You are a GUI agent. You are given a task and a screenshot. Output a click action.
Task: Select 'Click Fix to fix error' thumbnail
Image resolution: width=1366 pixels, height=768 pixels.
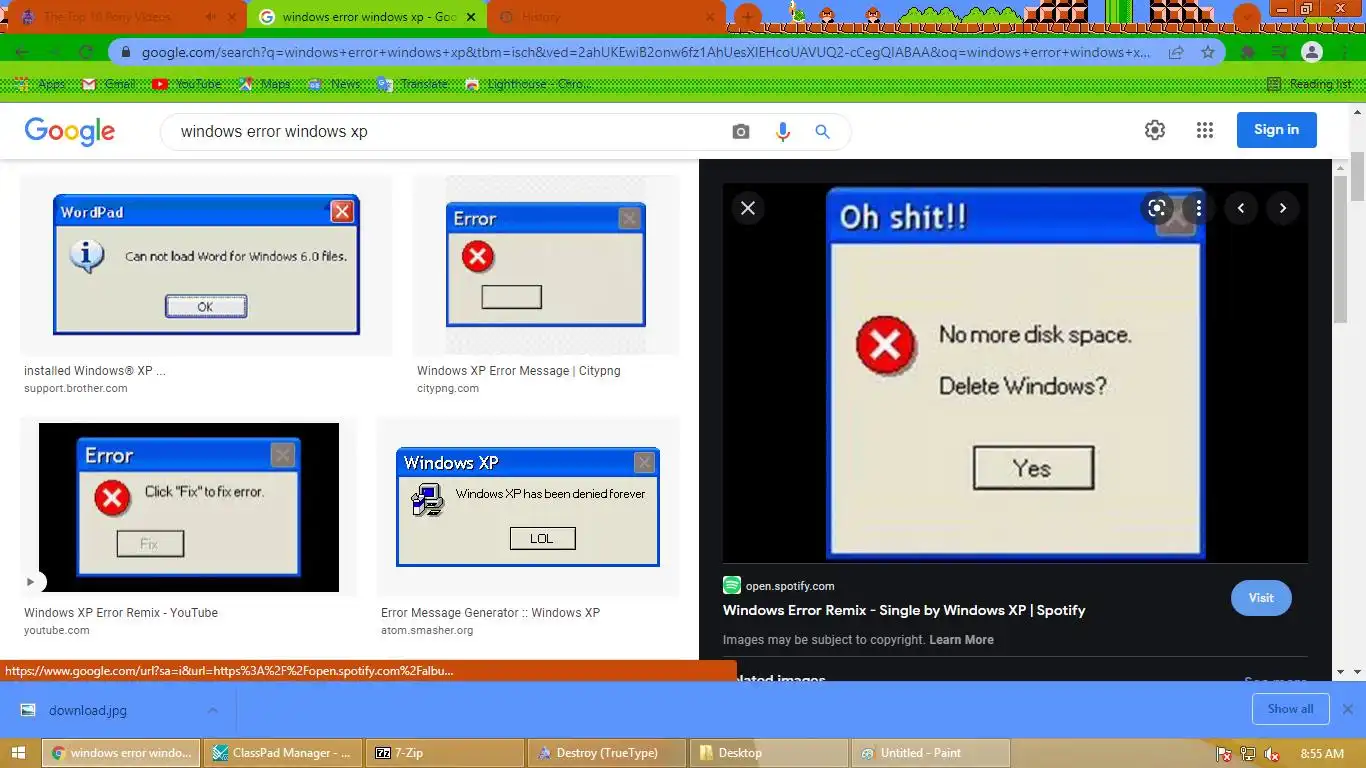(x=189, y=507)
